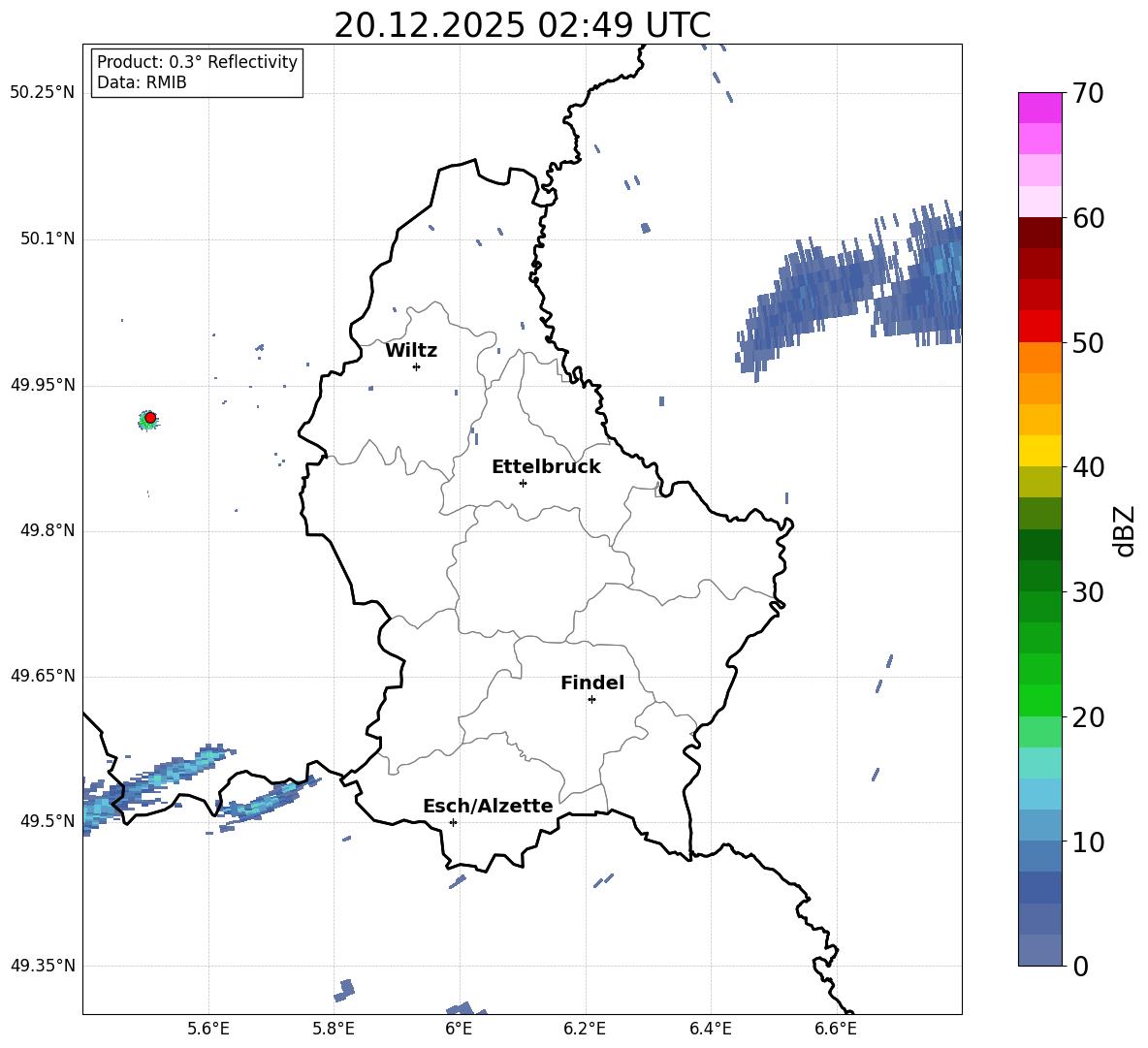Click the 5.6°E longitude label
Screen dimensions: 1148x1048
208,1030
